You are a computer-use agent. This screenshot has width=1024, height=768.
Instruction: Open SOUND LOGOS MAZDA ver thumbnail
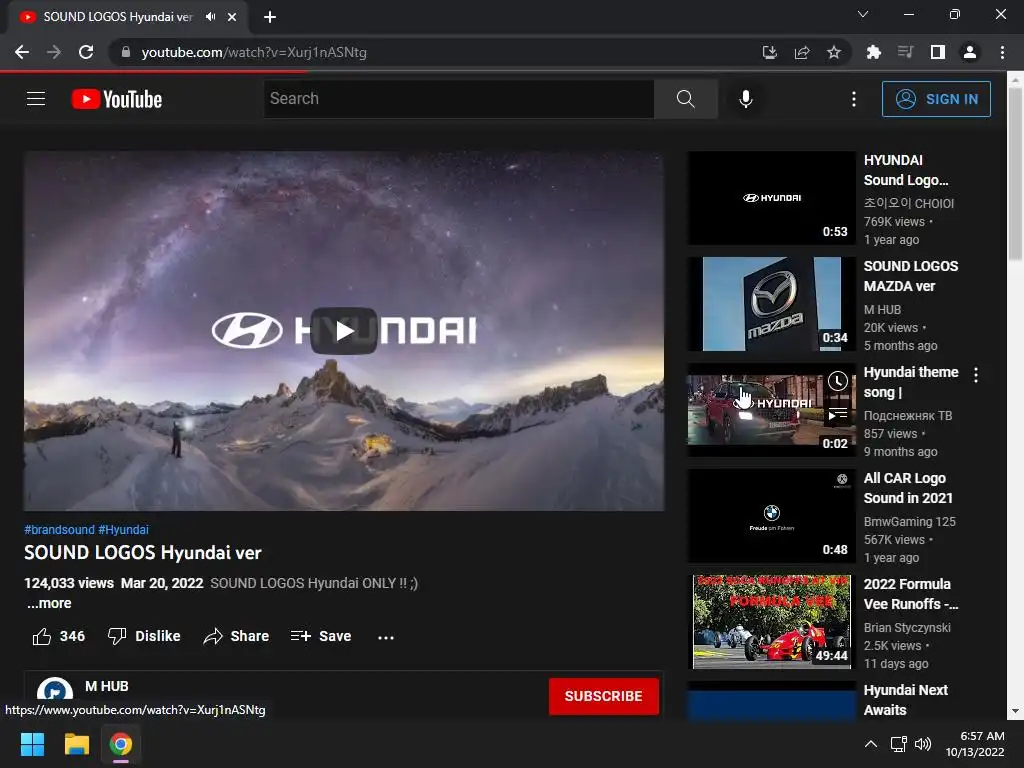[771, 304]
